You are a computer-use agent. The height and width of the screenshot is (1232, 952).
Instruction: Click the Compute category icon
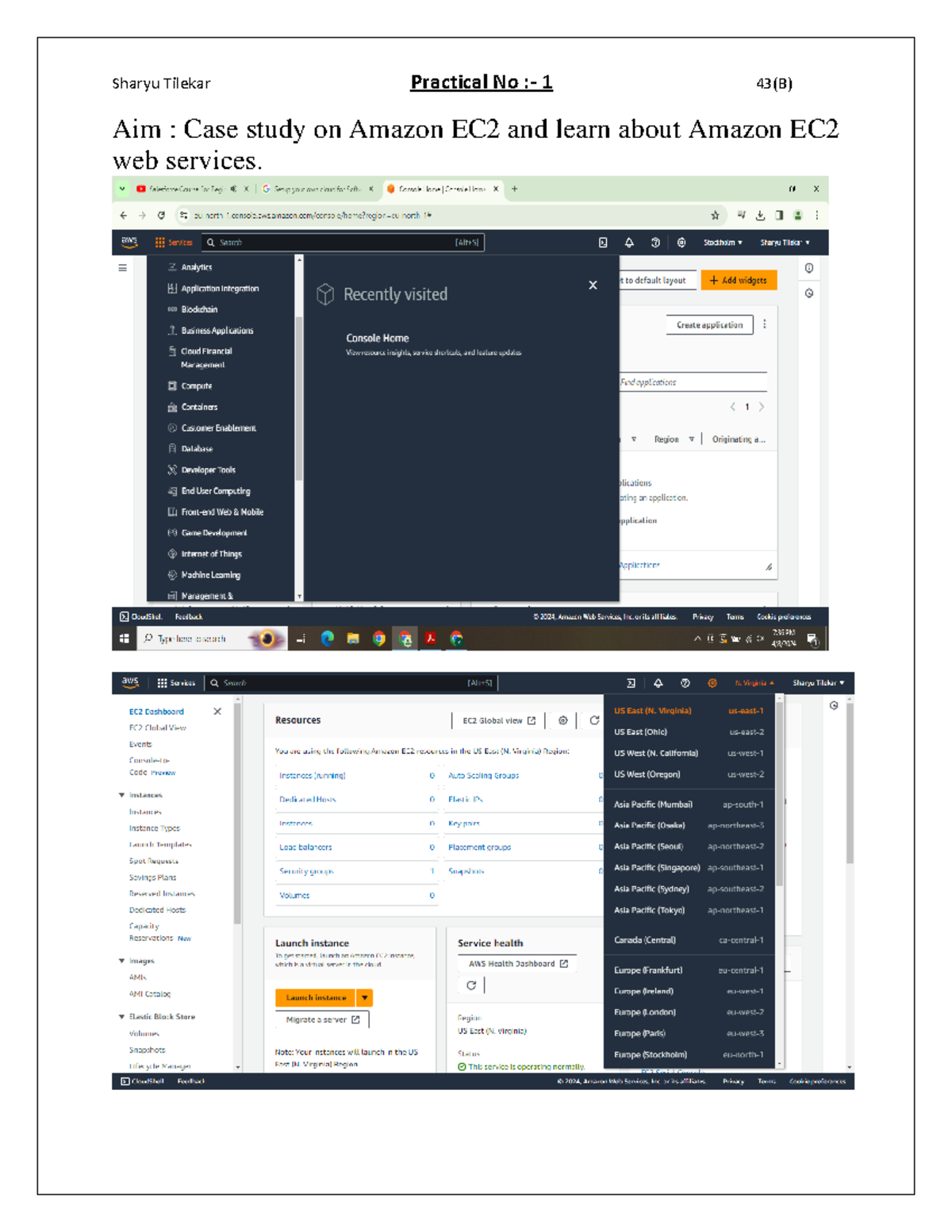point(172,386)
